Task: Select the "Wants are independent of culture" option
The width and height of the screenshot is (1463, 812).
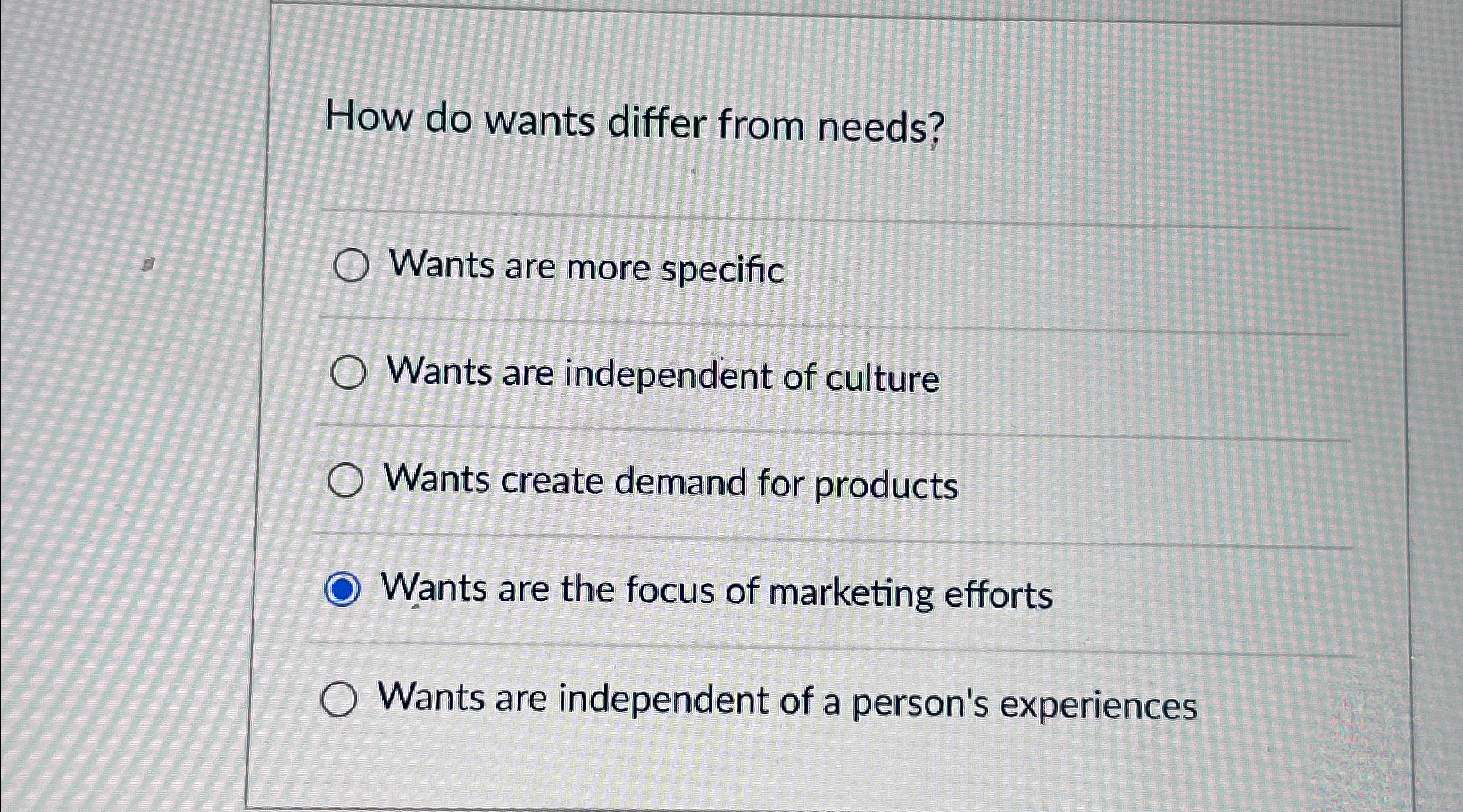Action: click(347, 375)
